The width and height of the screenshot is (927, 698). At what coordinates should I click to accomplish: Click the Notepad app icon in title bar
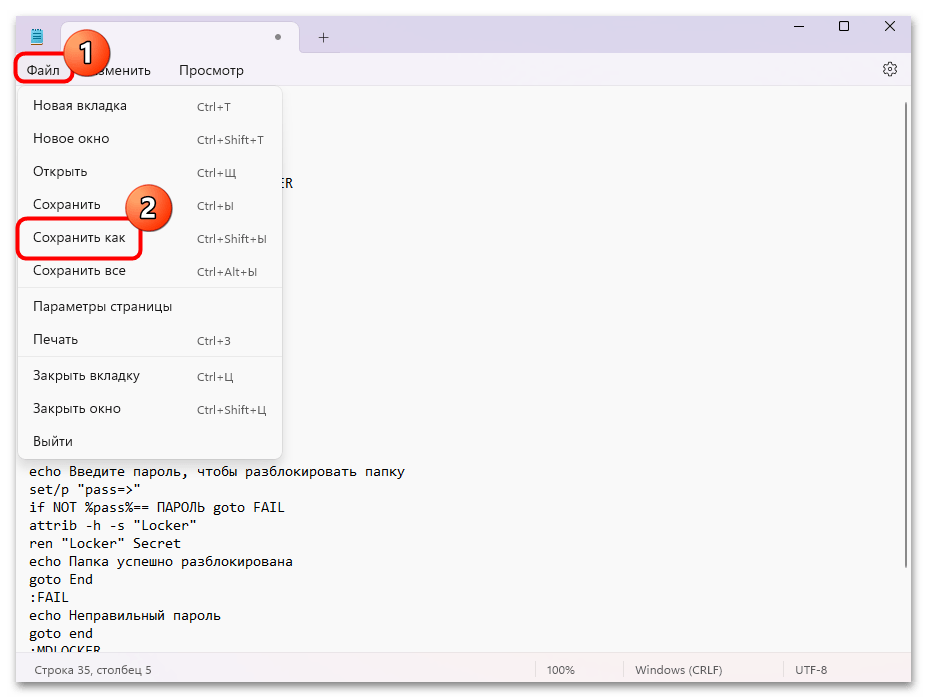[x=37, y=37]
